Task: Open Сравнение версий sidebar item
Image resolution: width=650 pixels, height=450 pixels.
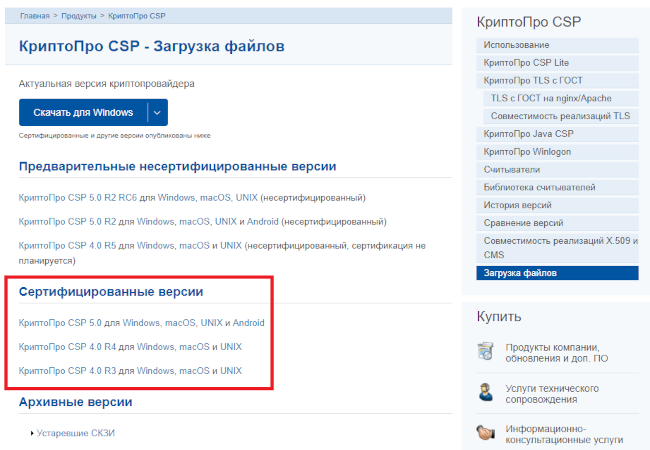Action: [x=557, y=223]
